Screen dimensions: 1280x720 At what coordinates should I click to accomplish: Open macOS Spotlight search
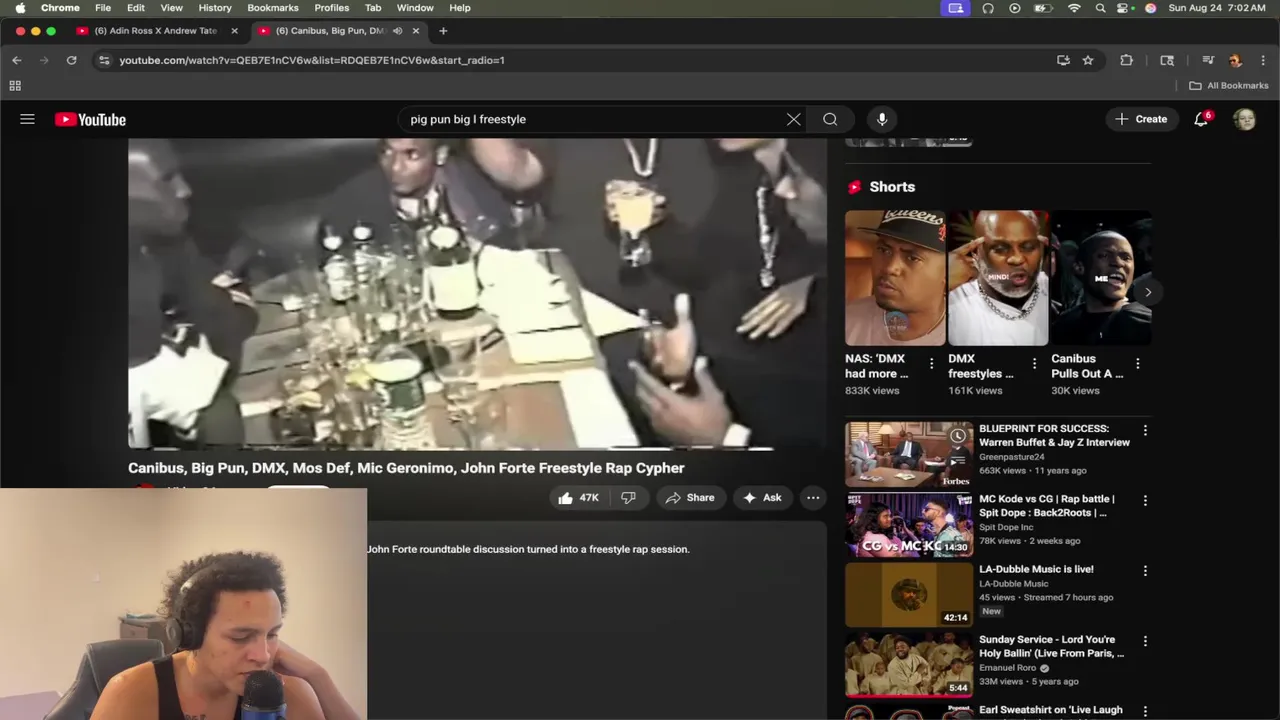pos(1100,8)
